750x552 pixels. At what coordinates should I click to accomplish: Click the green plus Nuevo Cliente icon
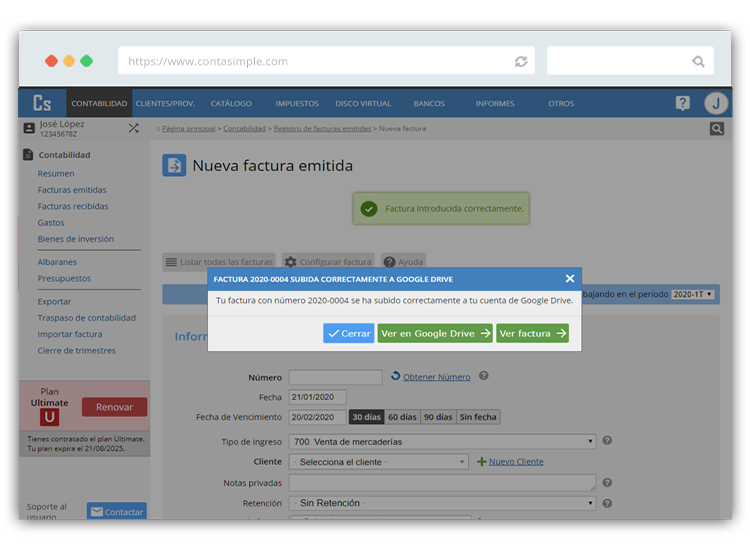(x=482, y=462)
